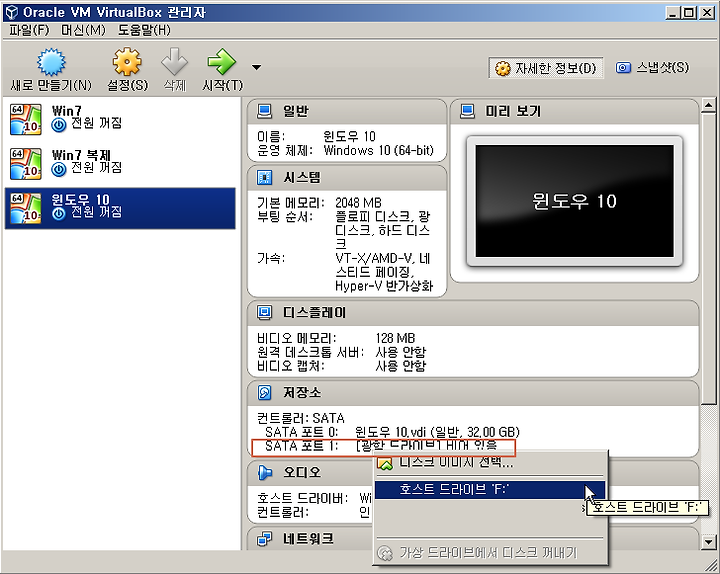
Task: Click the 호스트 드라이버 audio label
Action: pyautogui.click(x=302, y=498)
